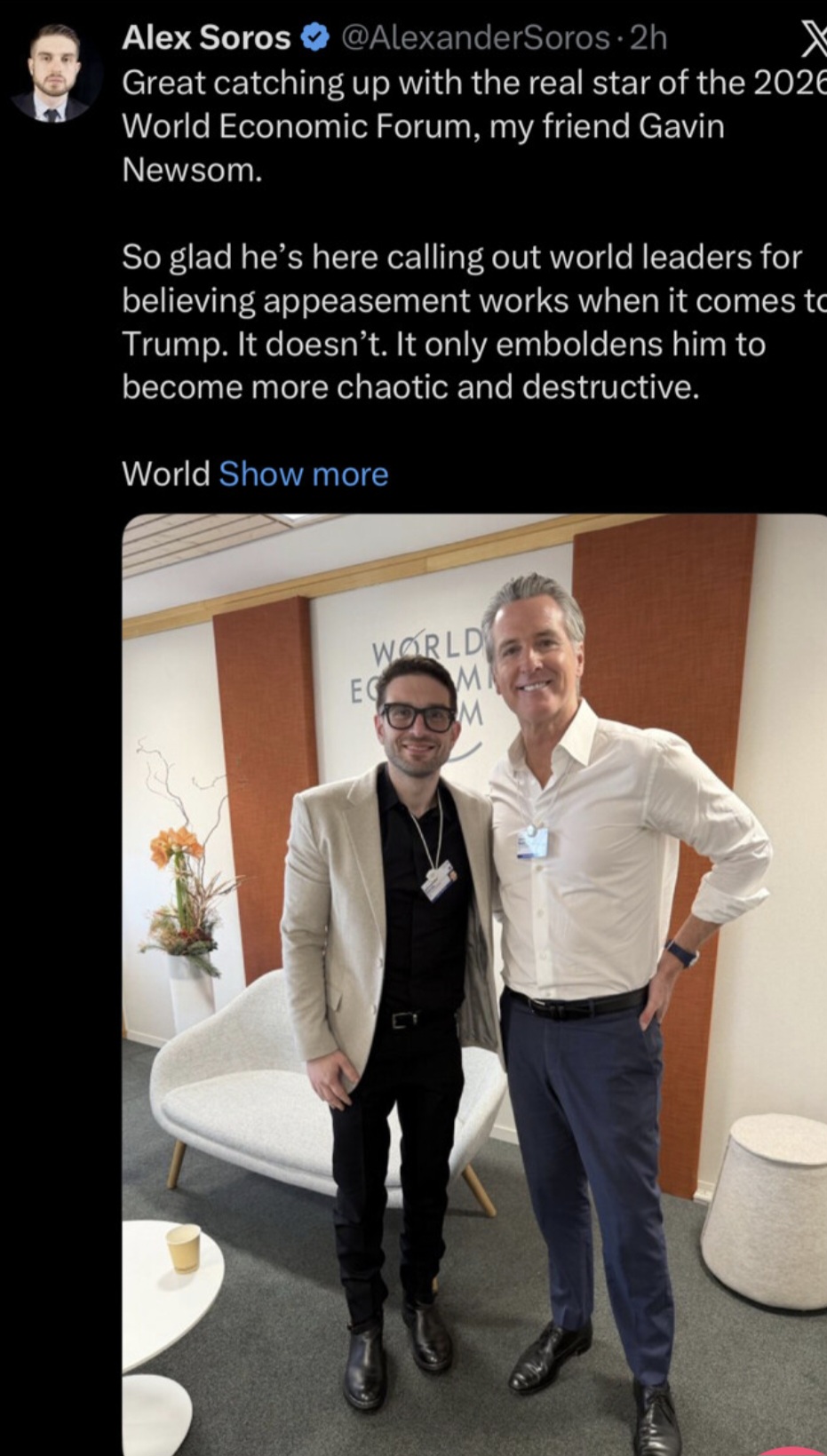Open Alex Soros profile avatar picture
The height and width of the screenshot is (1456, 827).
click(x=52, y=73)
